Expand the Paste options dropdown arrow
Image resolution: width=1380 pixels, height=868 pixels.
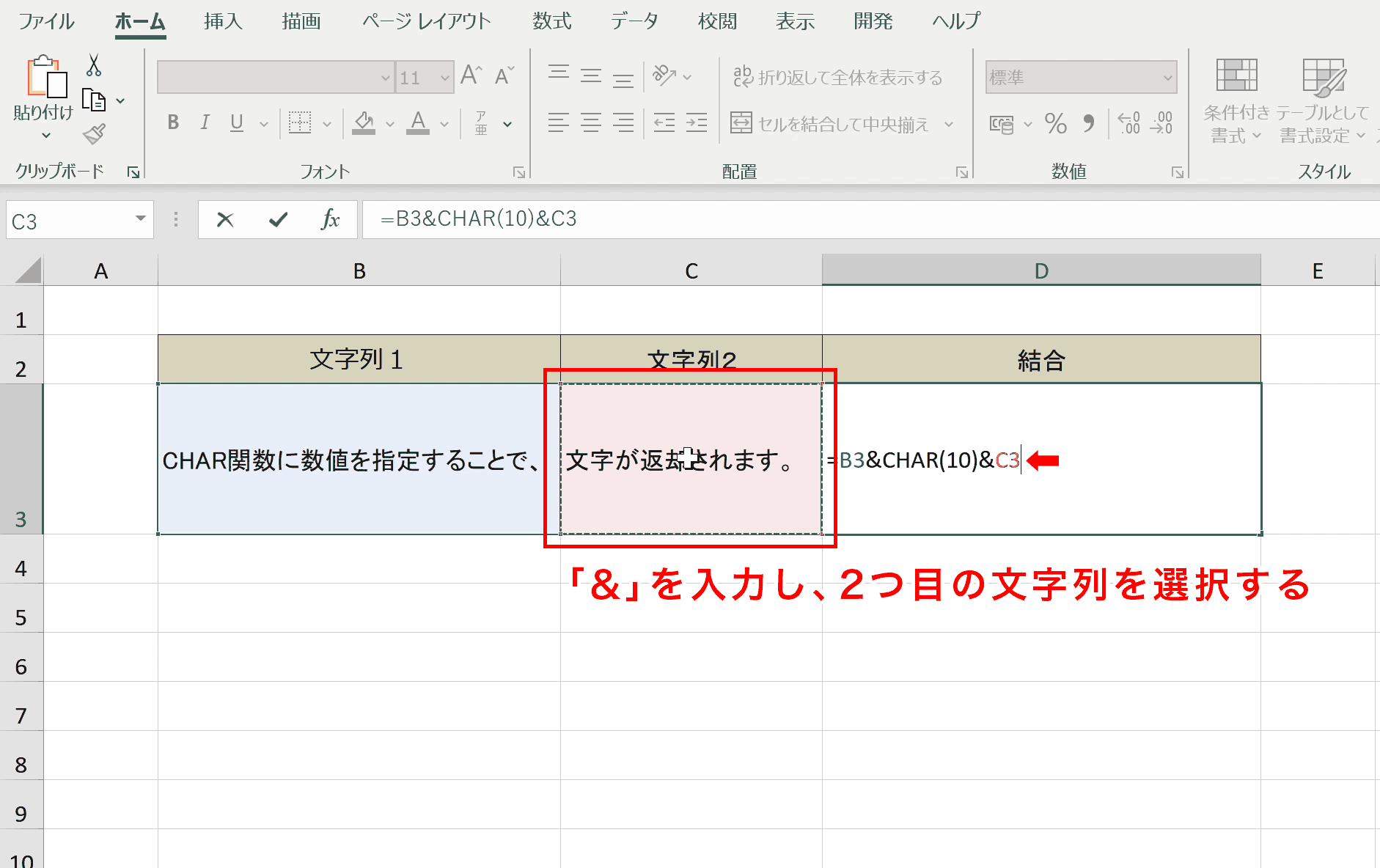[x=46, y=135]
